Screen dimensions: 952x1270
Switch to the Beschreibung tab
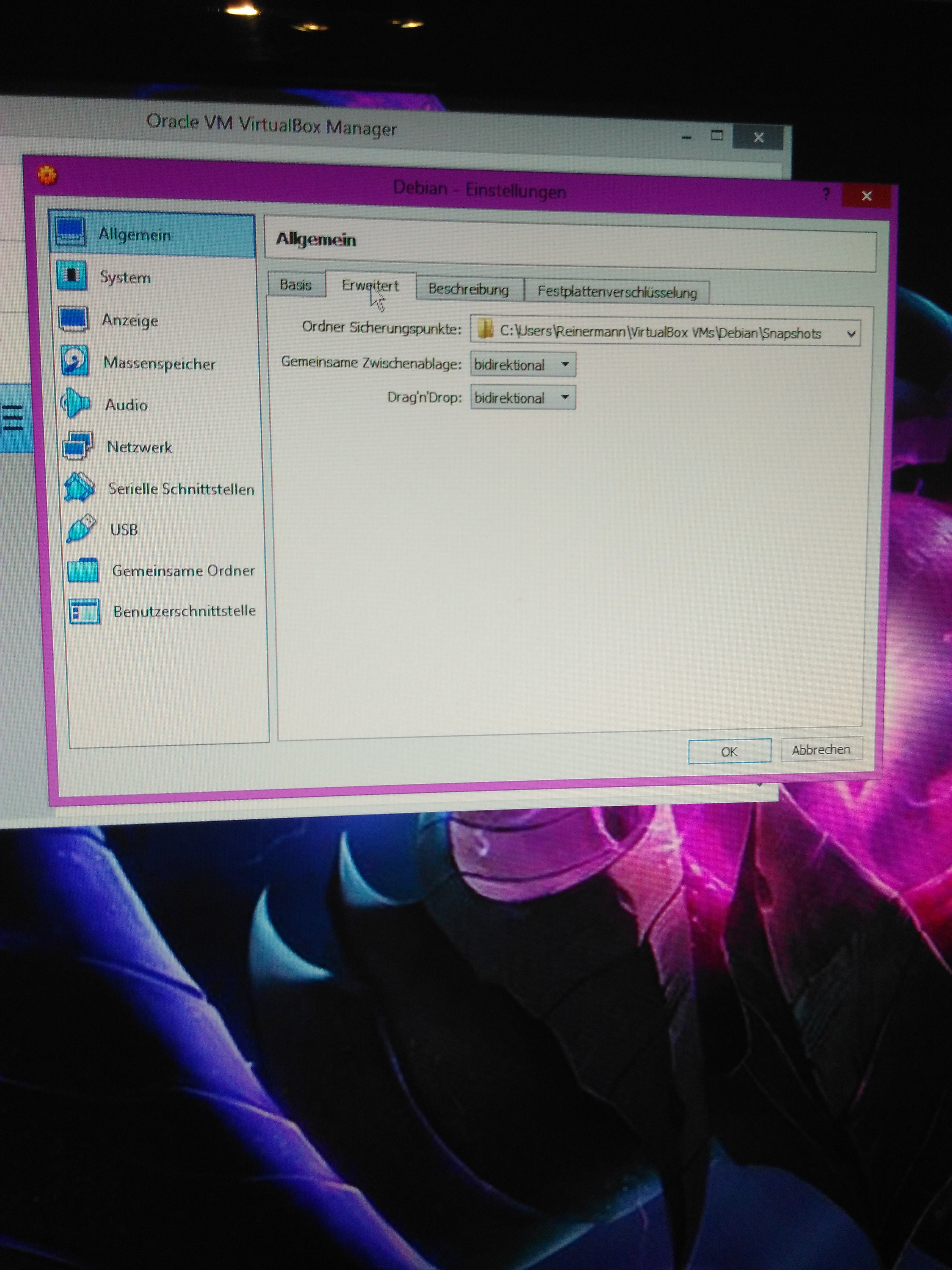click(x=468, y=289)
